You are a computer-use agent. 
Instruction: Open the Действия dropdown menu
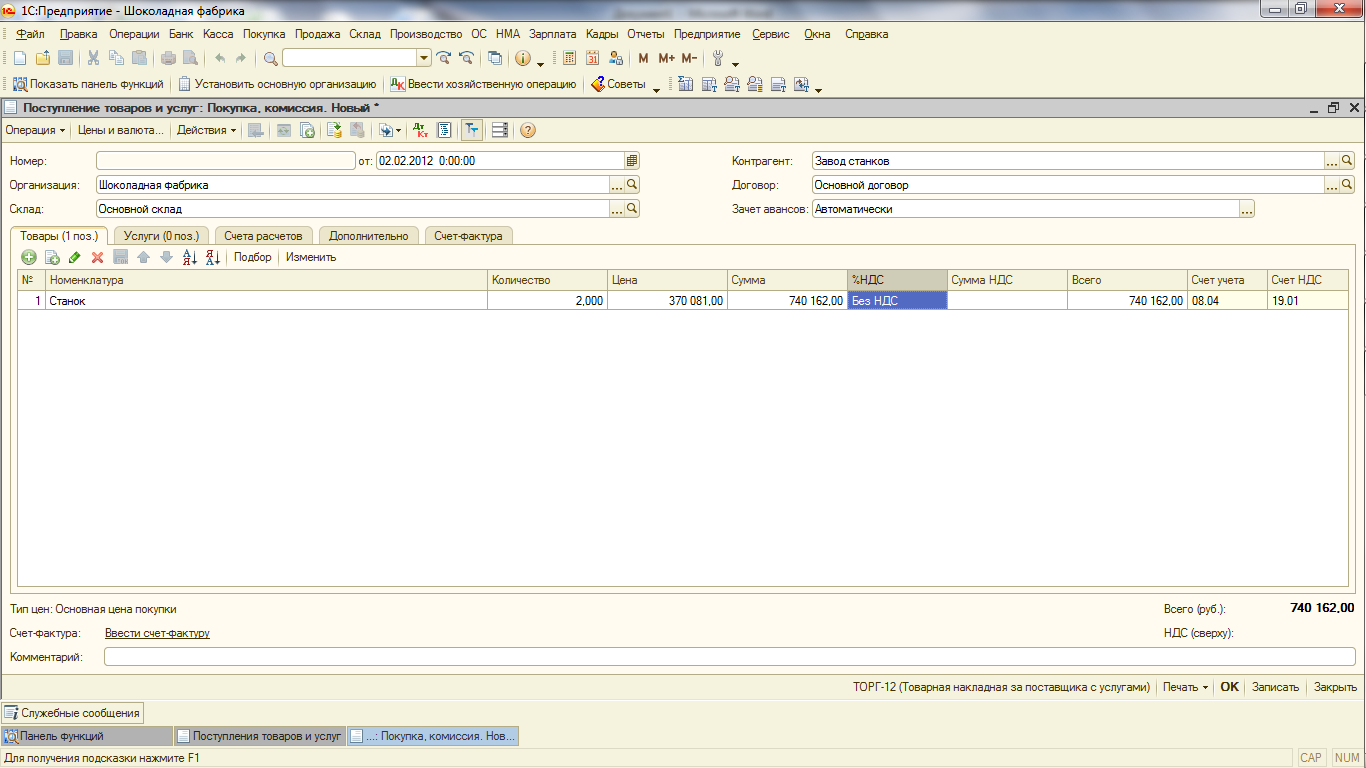(207, 130)
